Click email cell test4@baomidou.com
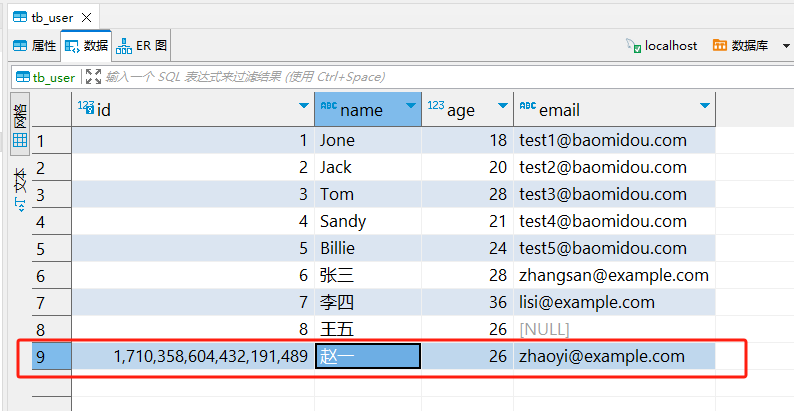This screenshot has height=411, width=794. 615,221
